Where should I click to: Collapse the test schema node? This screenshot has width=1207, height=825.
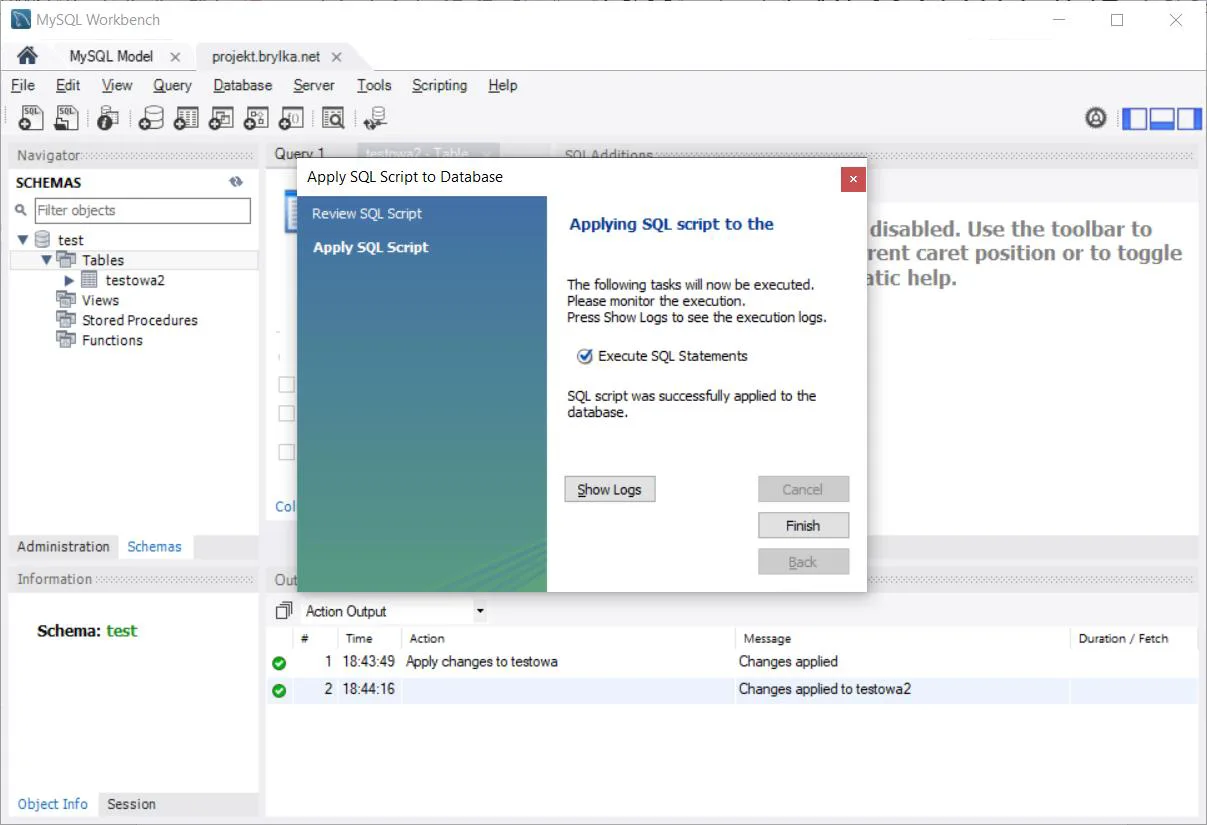23,240
